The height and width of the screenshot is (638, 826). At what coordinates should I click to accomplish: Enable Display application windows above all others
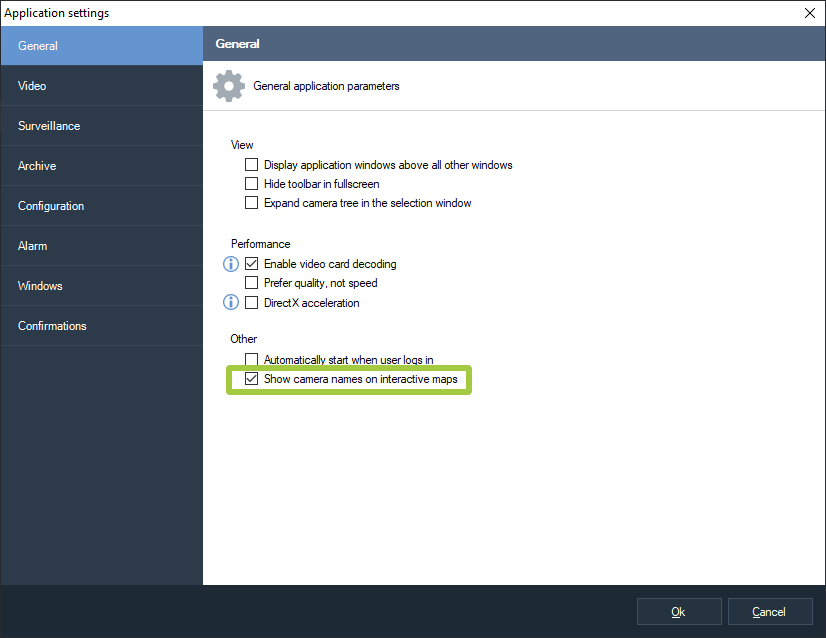coord(252,165)
